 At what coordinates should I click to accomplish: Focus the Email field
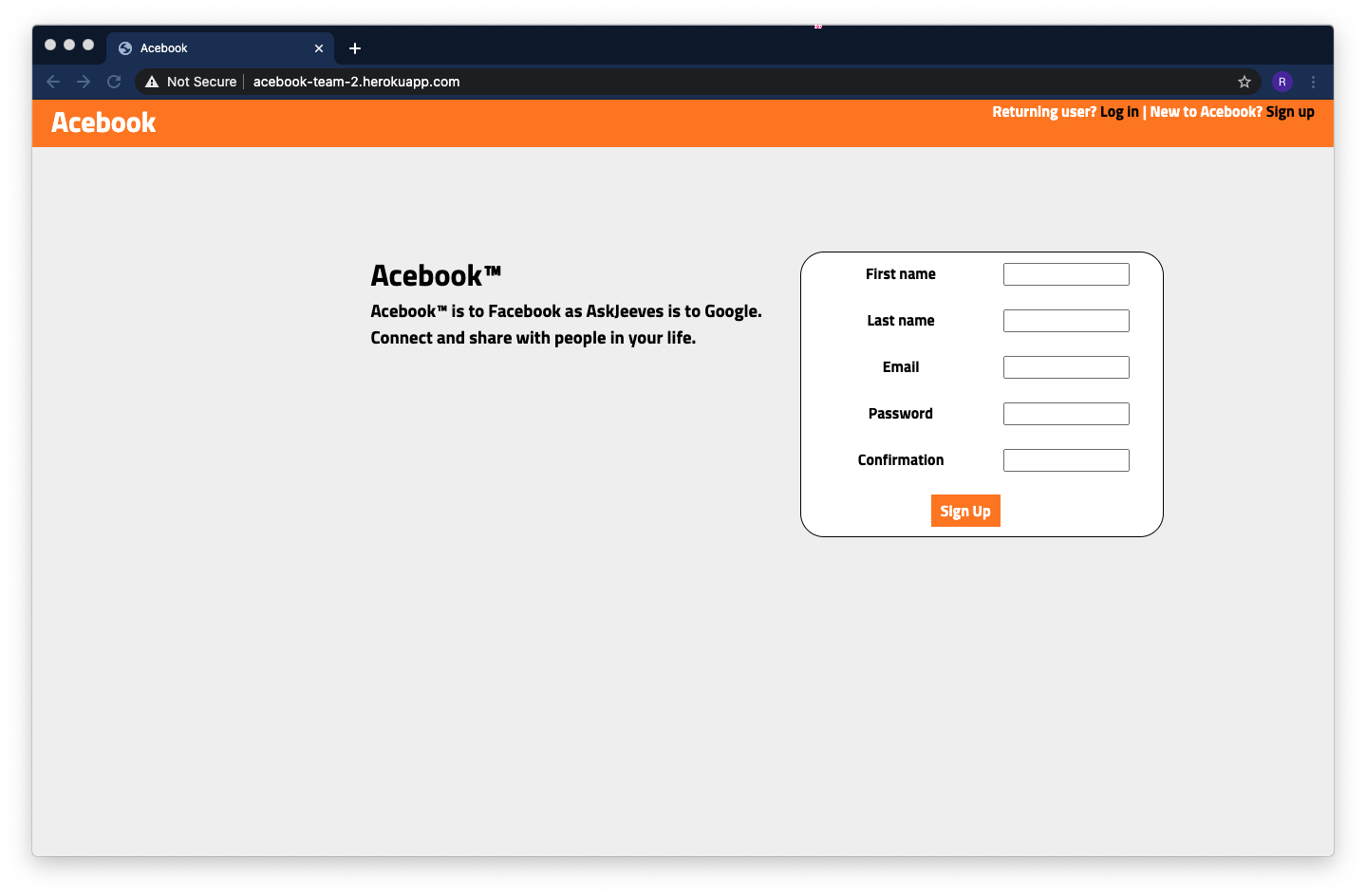point(1066,367)
